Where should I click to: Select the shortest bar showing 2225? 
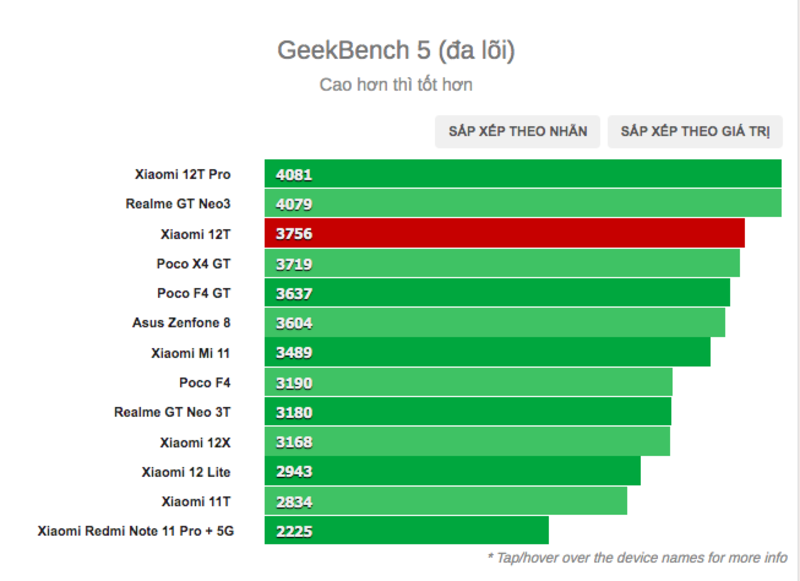click(x=407, y=531)
